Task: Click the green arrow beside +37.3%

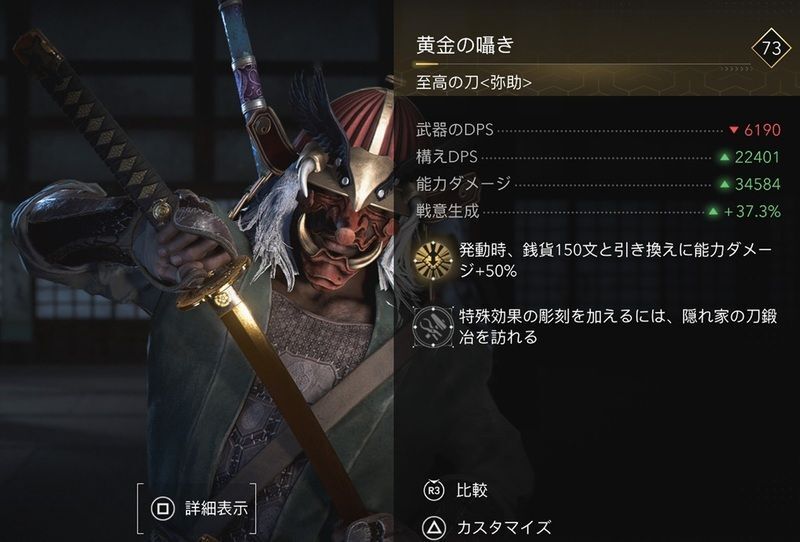Action: tap(713, 211)
